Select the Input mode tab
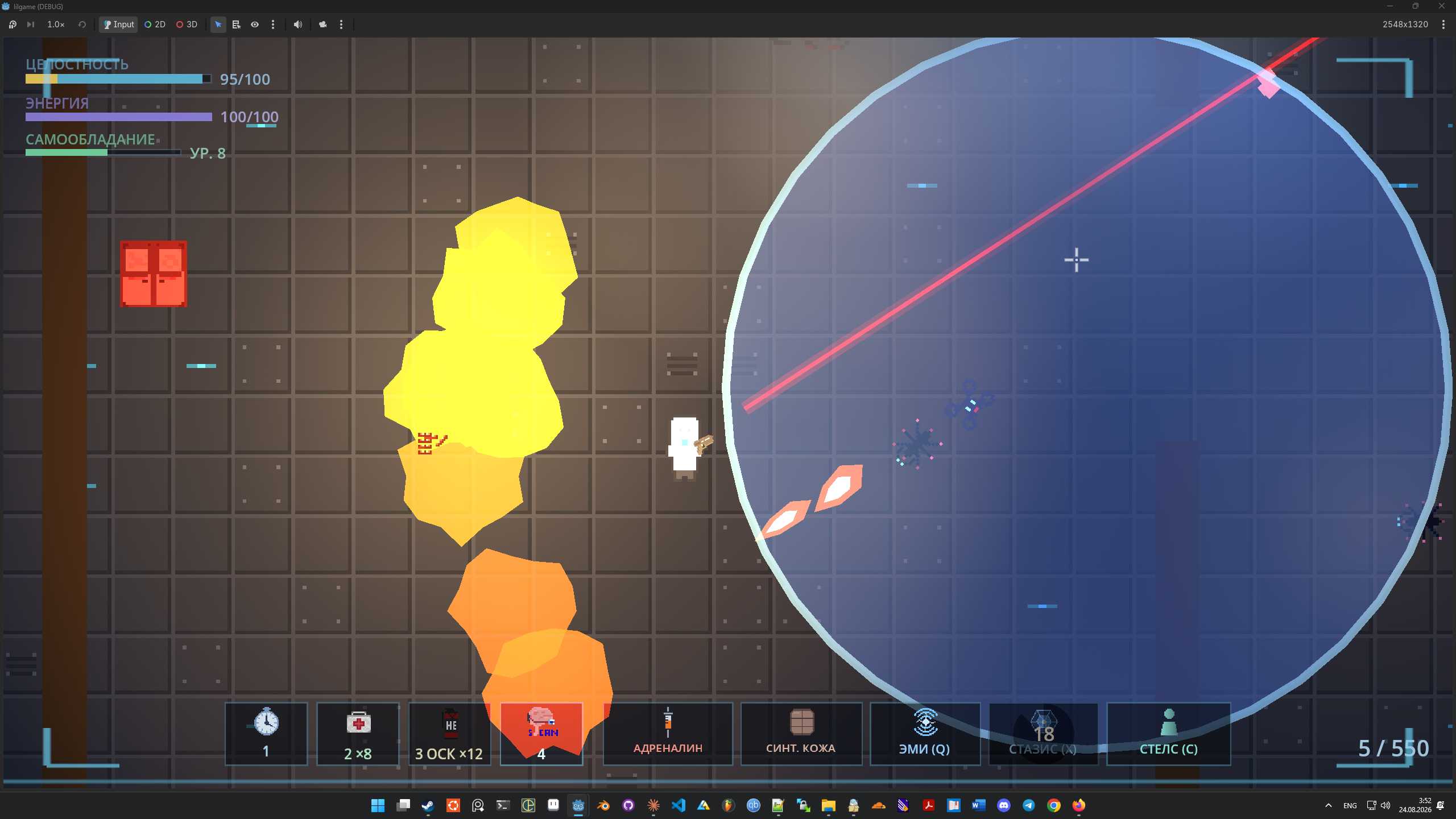 tap(118, 24)
